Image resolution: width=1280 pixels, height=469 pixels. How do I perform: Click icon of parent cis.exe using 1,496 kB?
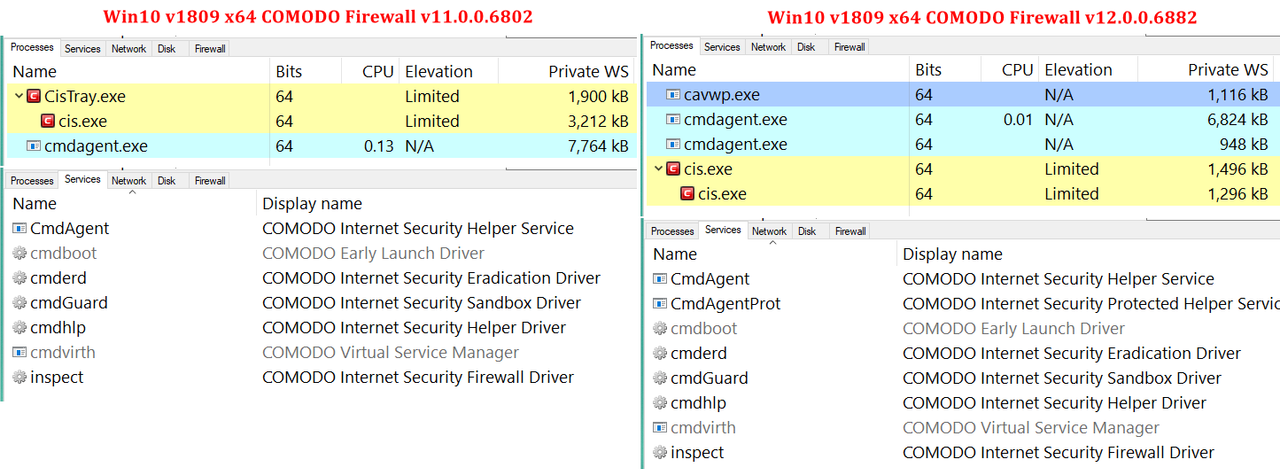[x=673, y=169]
